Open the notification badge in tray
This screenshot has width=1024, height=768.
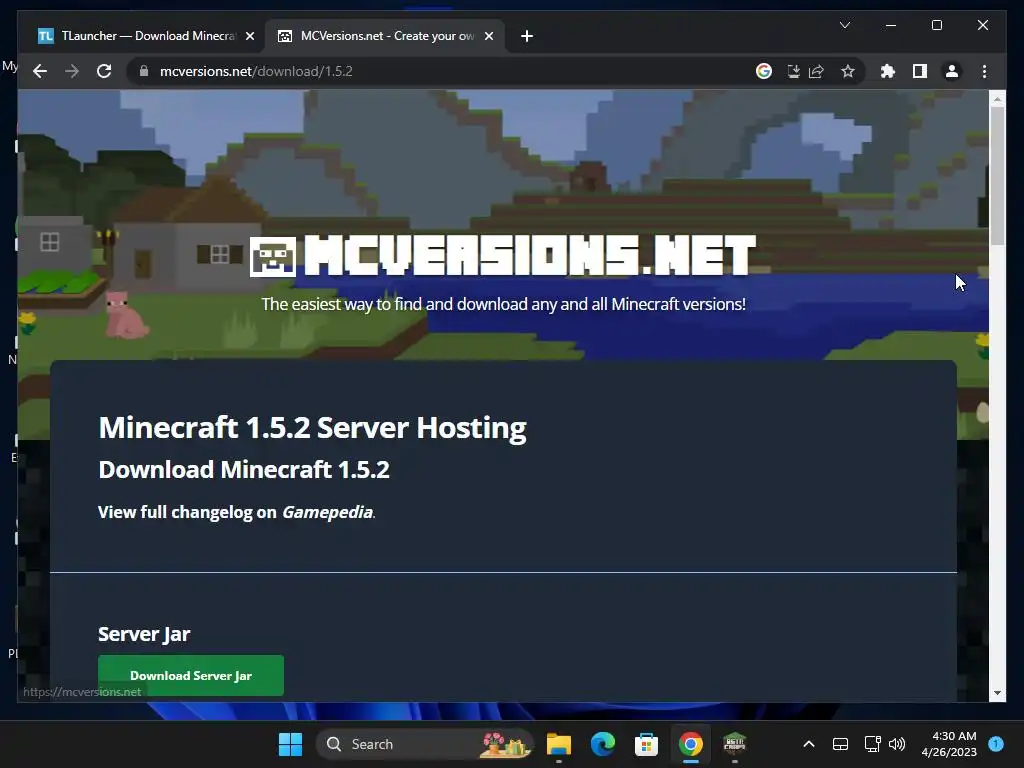pos(996,743)
